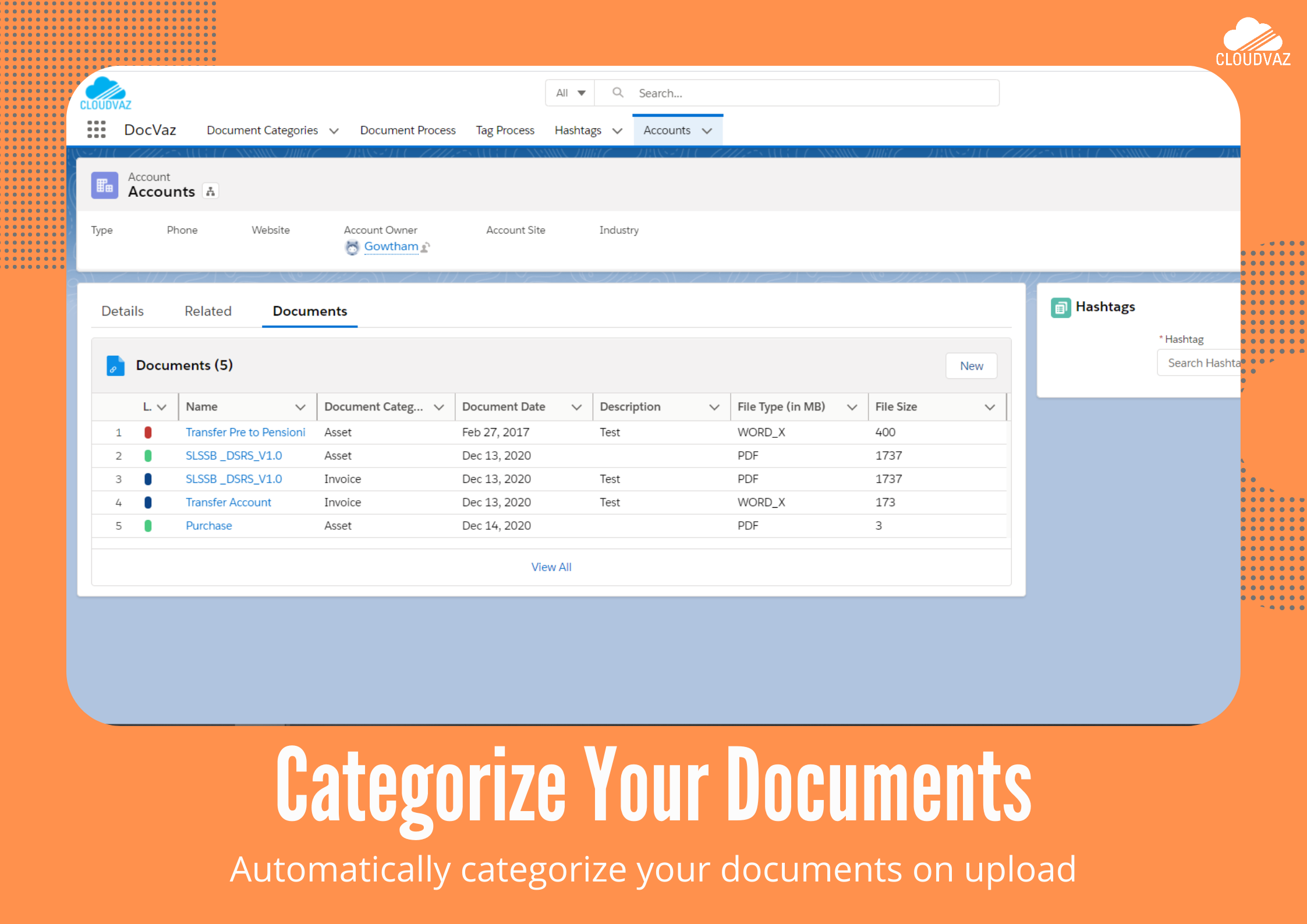Click the red status indicator on row 1
Image resolution: width=1307 pixels, height=924 pixels.
148,432
